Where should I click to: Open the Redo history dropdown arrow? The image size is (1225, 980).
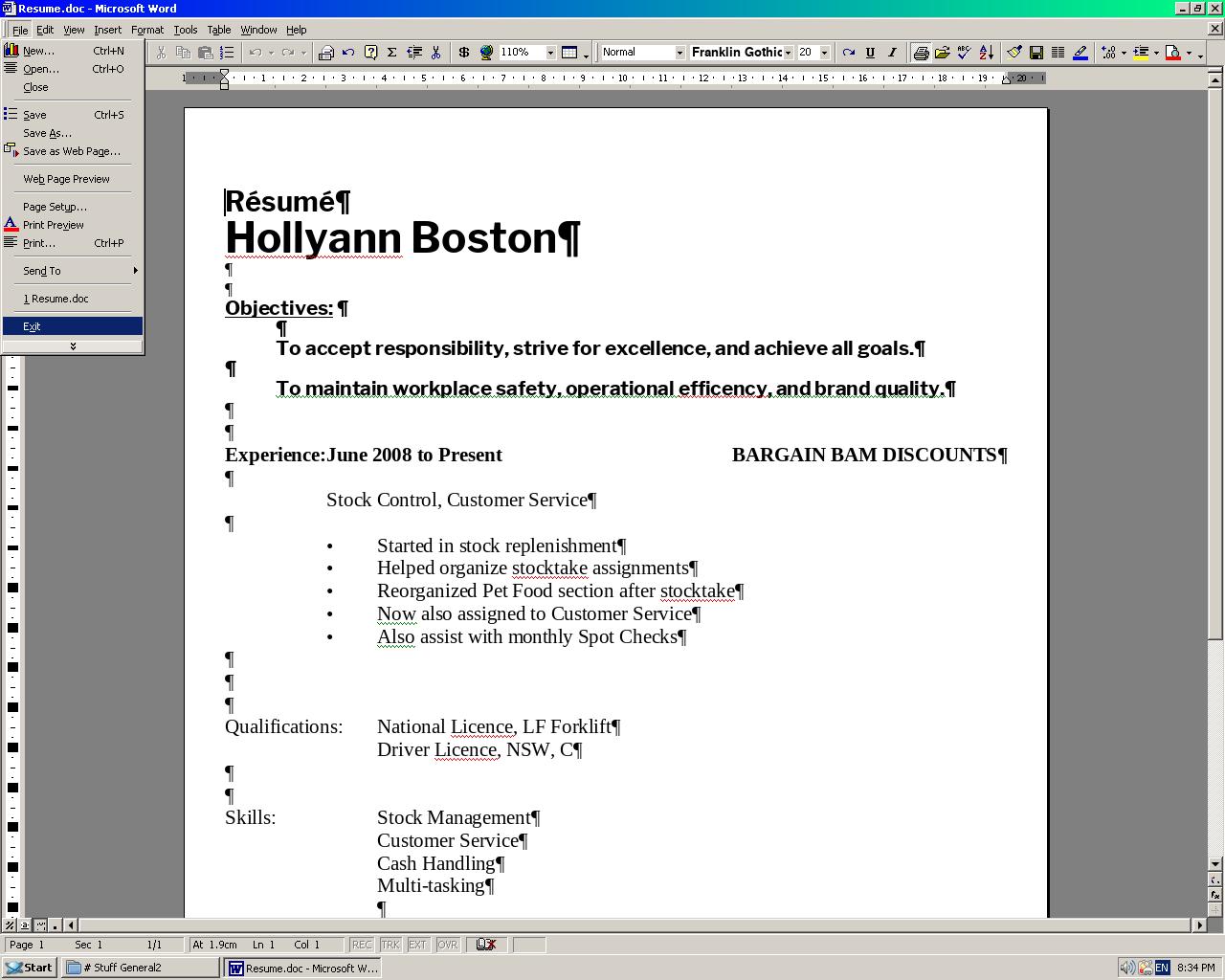pyautogui.click(x=303, y=53)
